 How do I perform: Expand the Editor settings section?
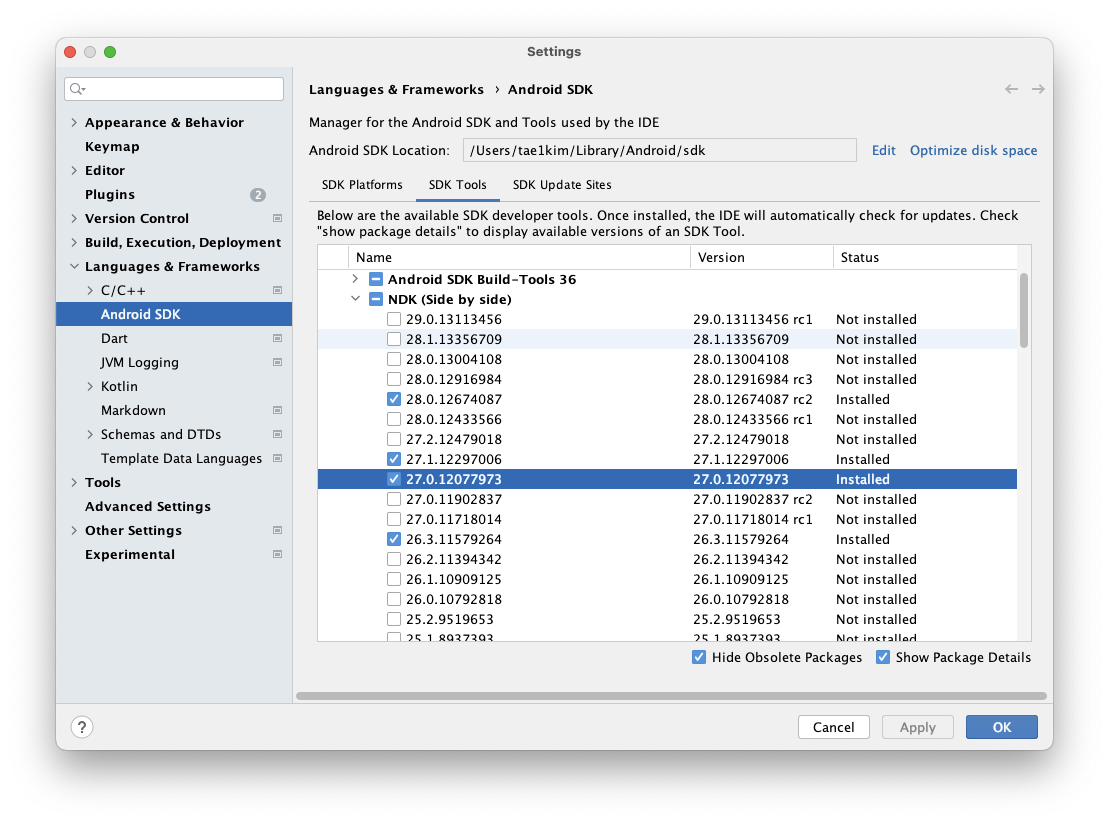(x=74, y=170)
